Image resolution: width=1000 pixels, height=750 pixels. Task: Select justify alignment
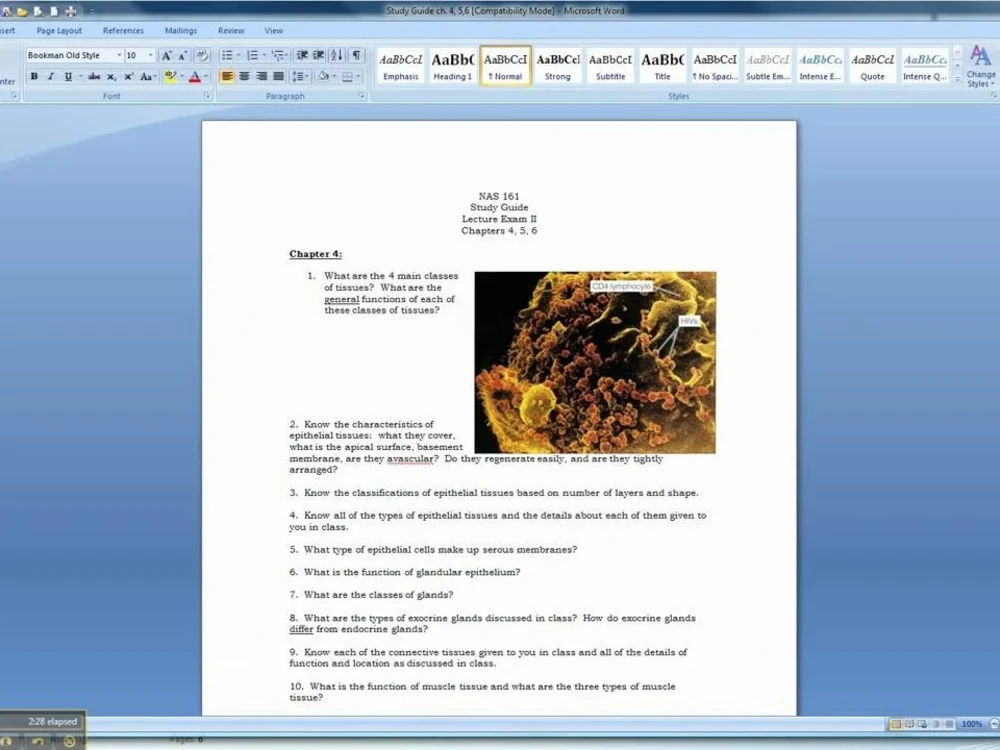(278, 77)
